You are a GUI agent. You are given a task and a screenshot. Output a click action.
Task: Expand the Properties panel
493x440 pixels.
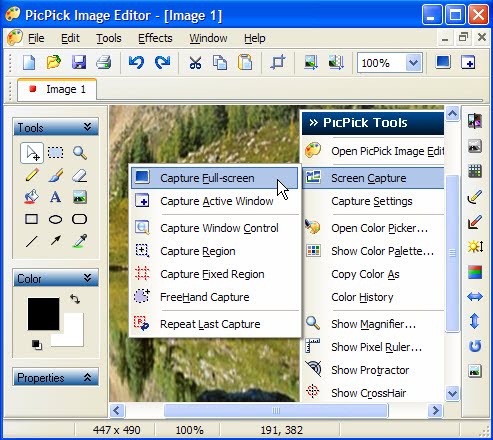coord(88,377)
